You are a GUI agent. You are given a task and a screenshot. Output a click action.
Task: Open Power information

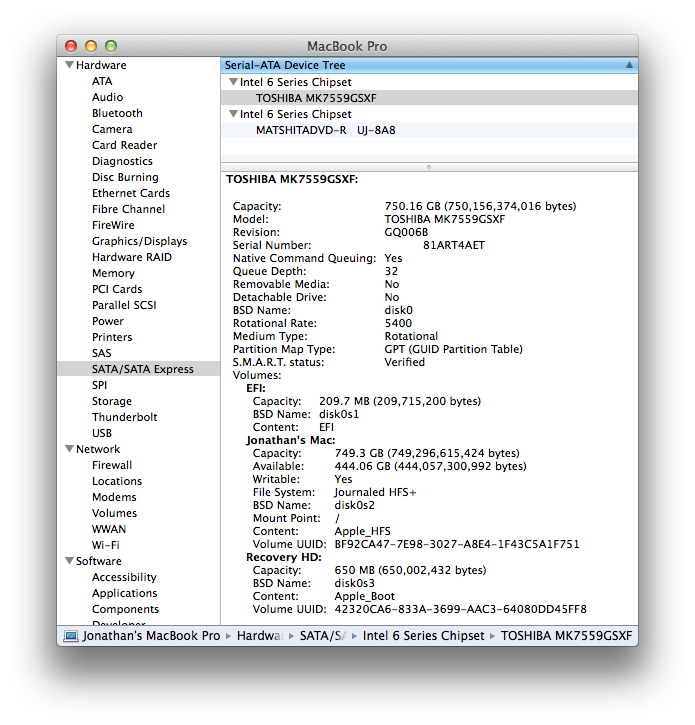click(x=108, y=321)
